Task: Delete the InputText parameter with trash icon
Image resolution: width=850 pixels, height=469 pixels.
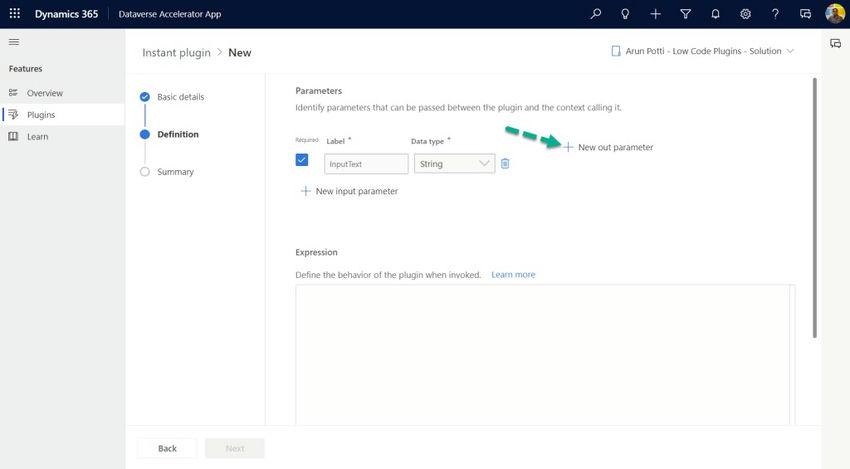Action: pyautogui.click(x=505, y=163)
